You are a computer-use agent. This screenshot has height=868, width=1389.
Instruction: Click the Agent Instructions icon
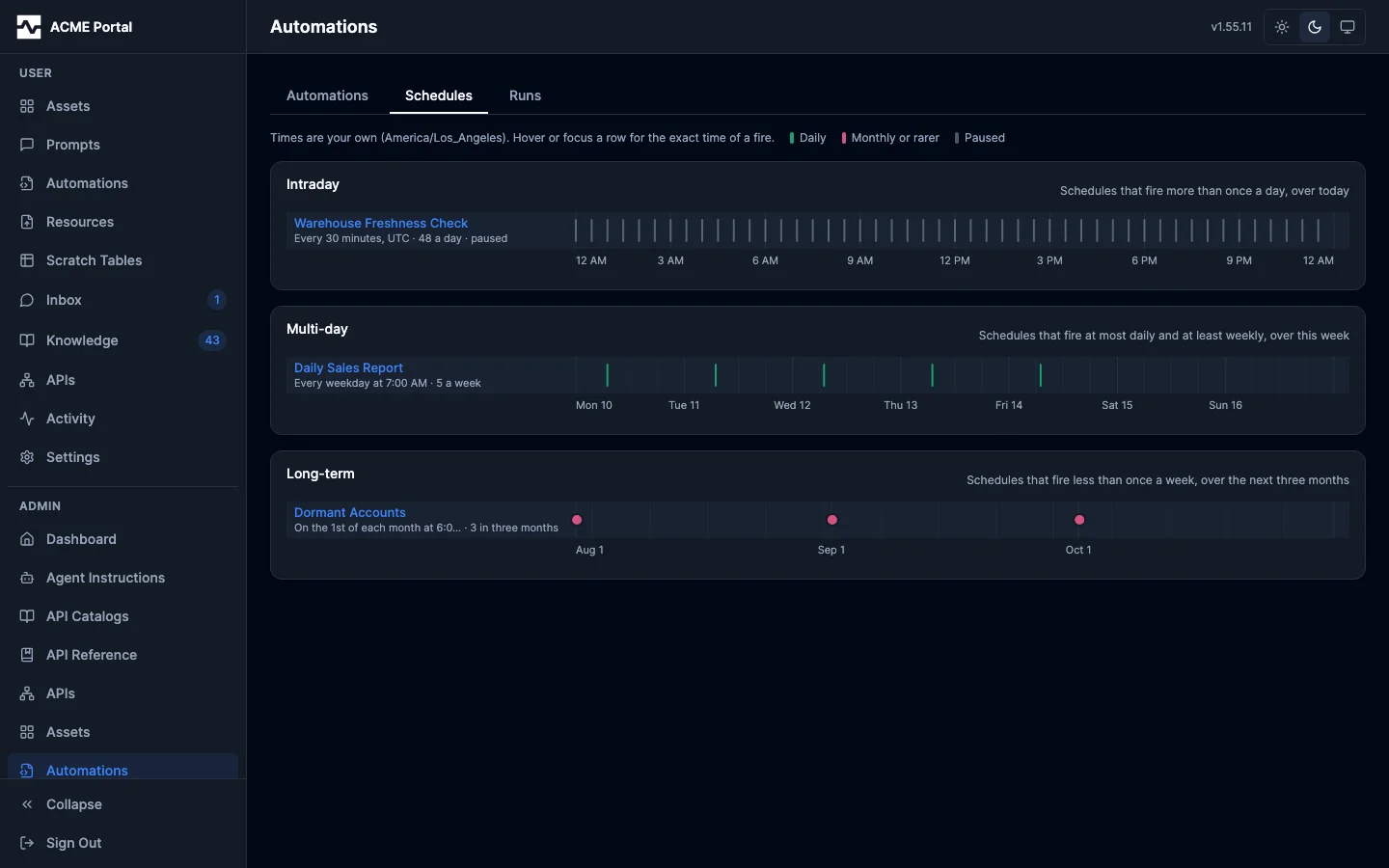tap(27, 578)
